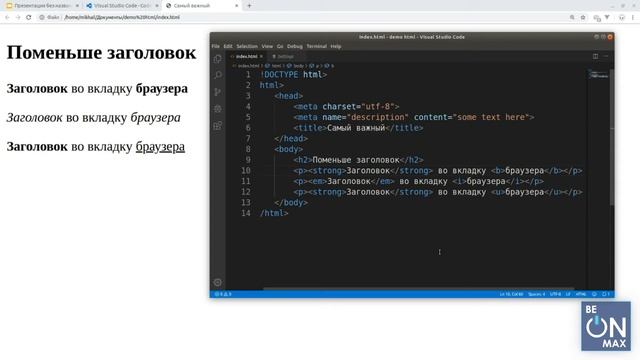Open the Extensions icon in VS Code activity bar

click(x=218, y=126)
